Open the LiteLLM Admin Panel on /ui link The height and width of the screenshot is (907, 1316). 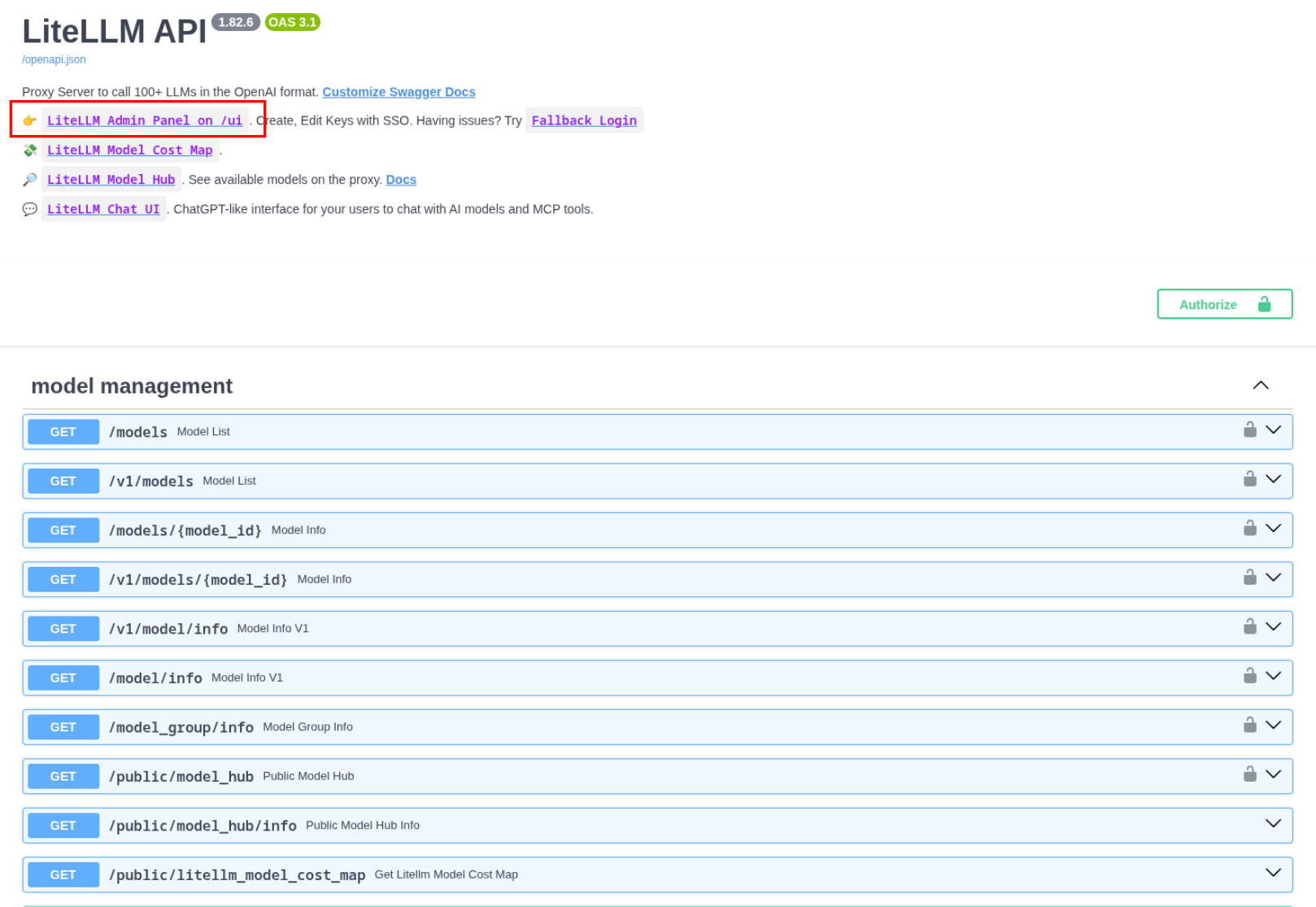point(145,120)
